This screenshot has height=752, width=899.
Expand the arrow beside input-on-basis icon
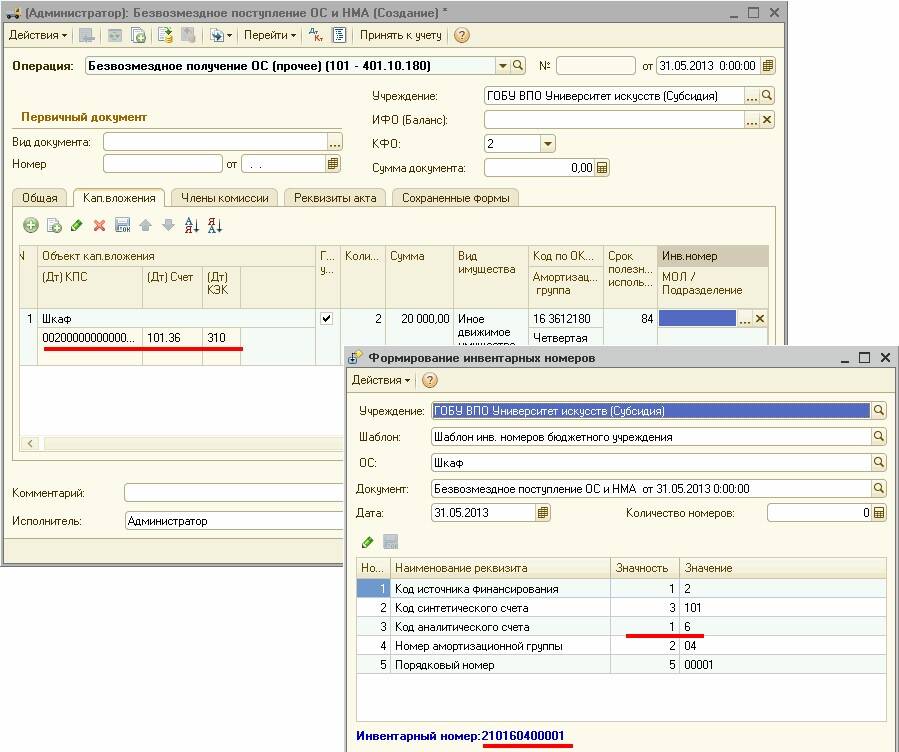[229, 36]
